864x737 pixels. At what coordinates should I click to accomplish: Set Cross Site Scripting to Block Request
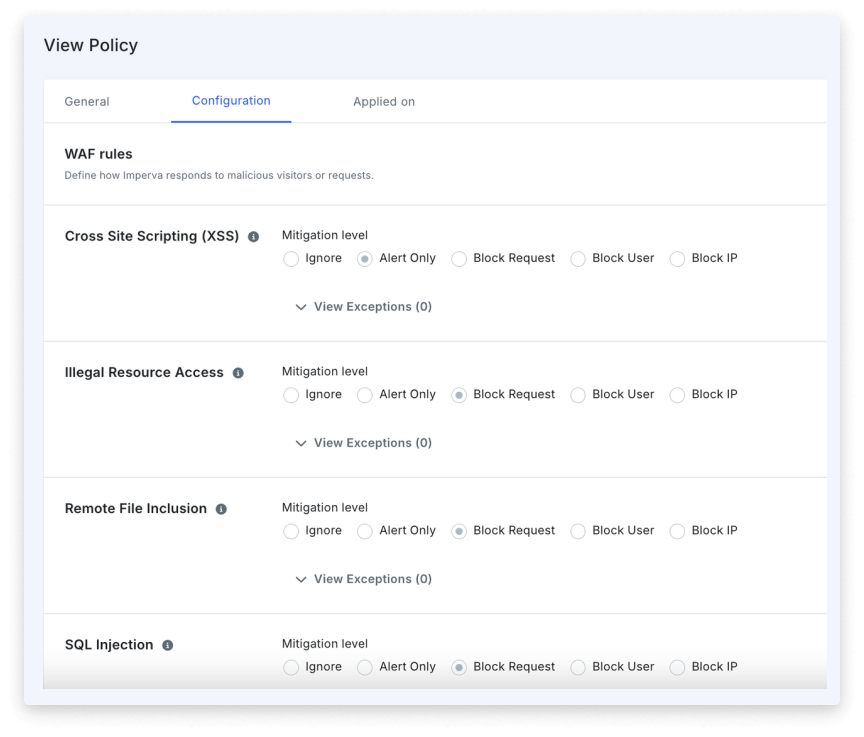(459, 259)
